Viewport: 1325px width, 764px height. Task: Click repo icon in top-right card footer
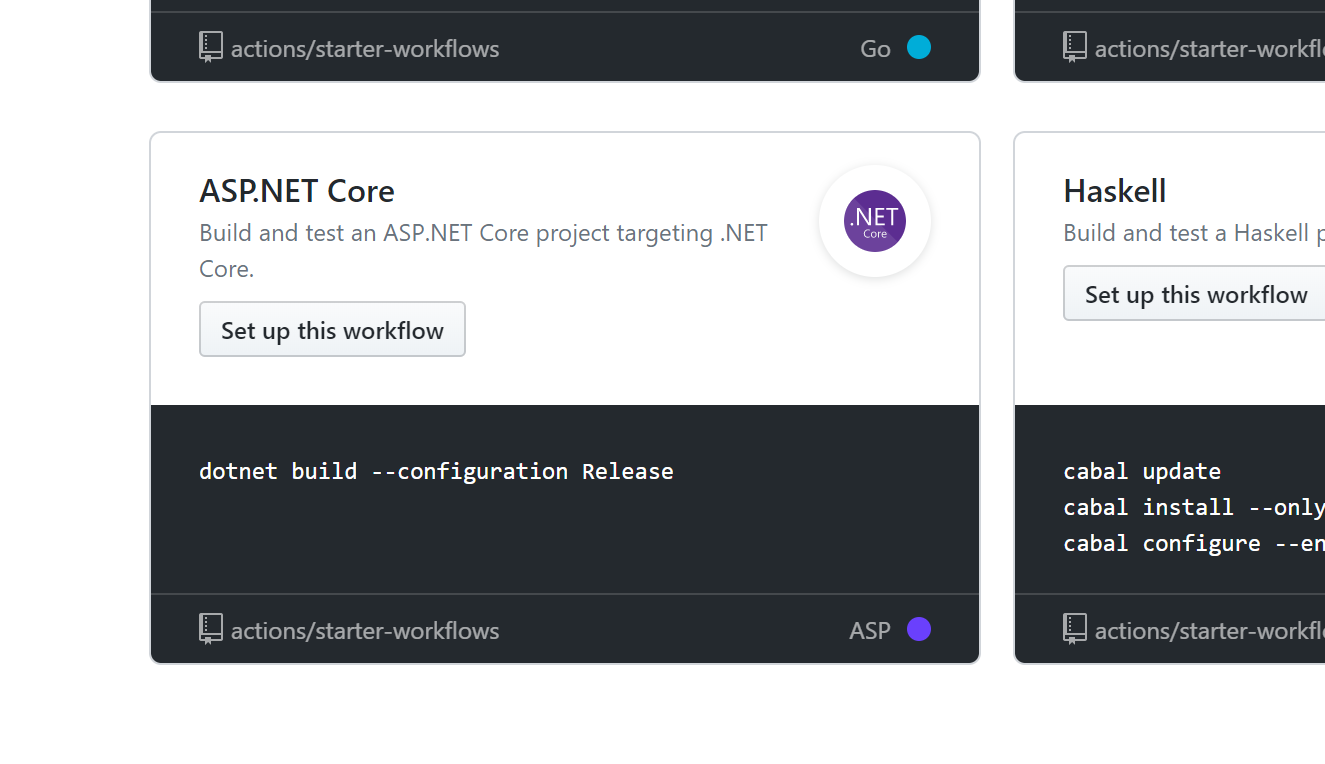1075,48
